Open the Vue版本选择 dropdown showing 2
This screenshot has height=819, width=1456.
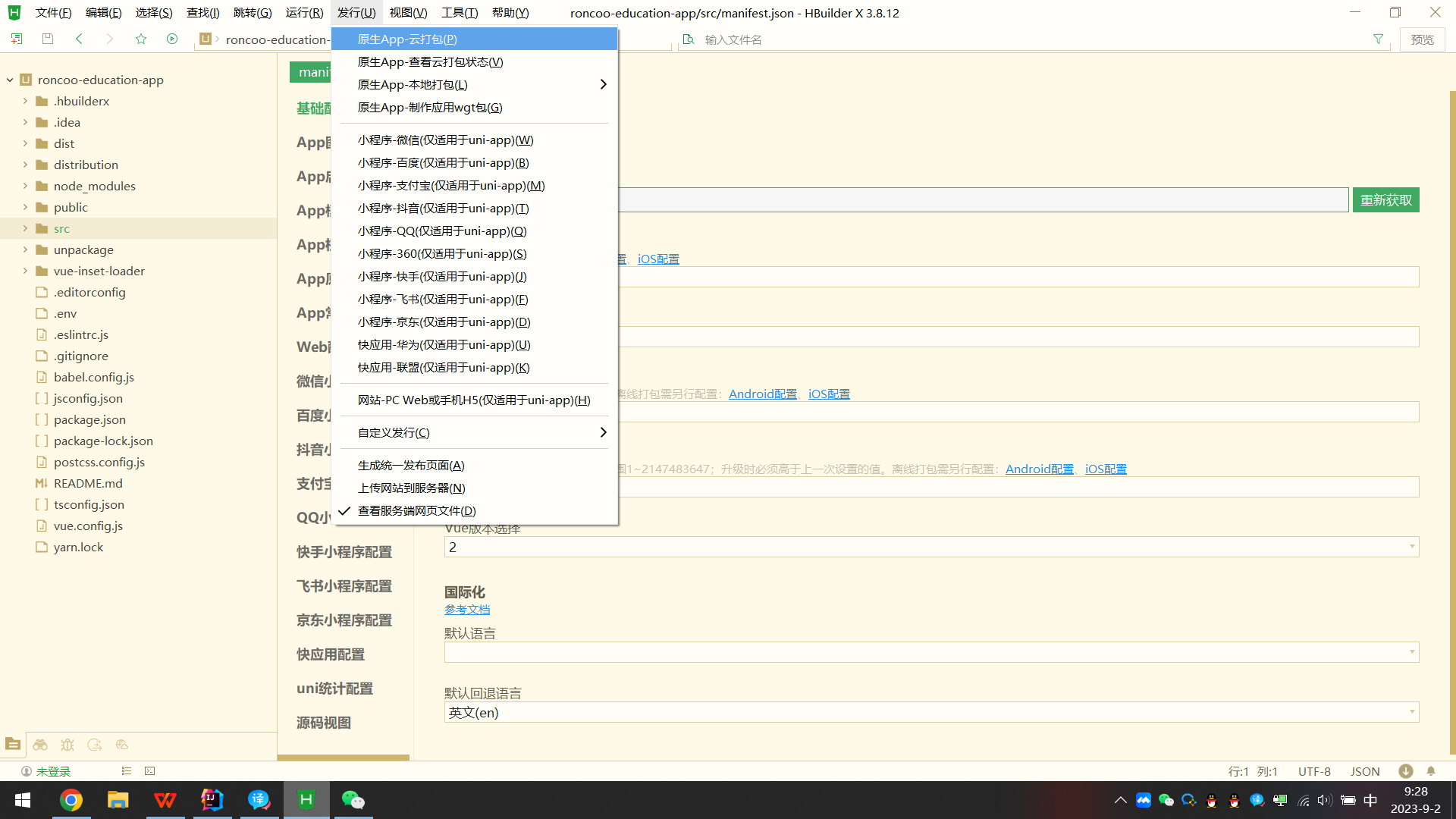(x=931, y=547)
